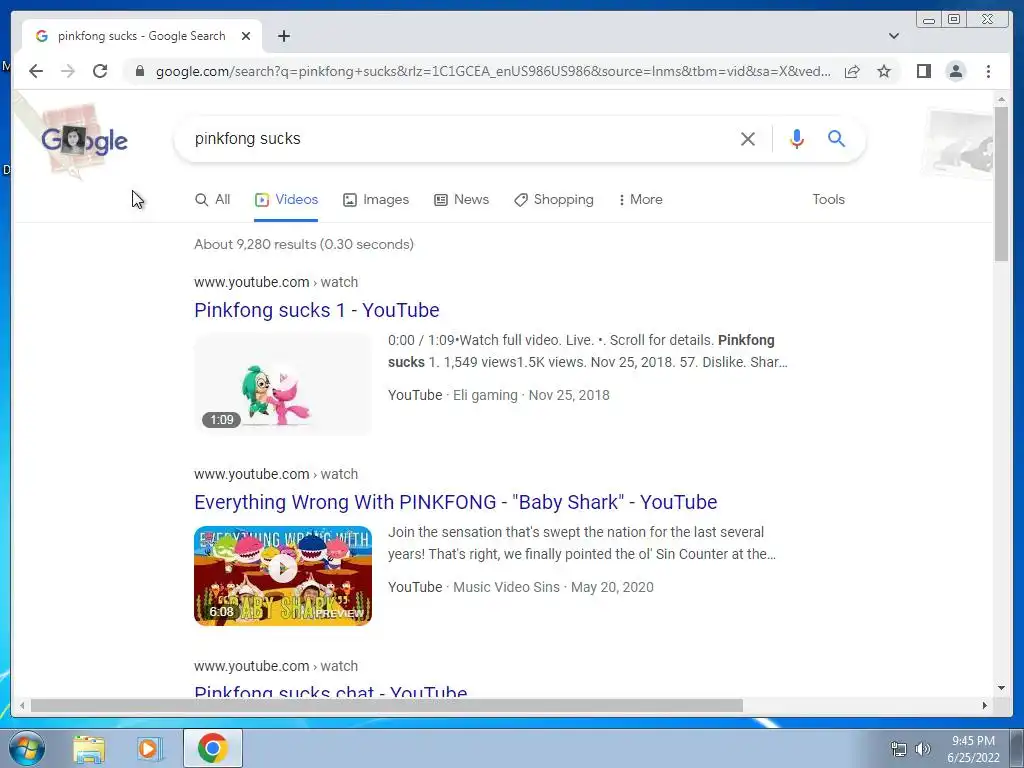Submit search with magnifier icon
The height and width of the screenshot is (768, 1024).
[837, 138]
